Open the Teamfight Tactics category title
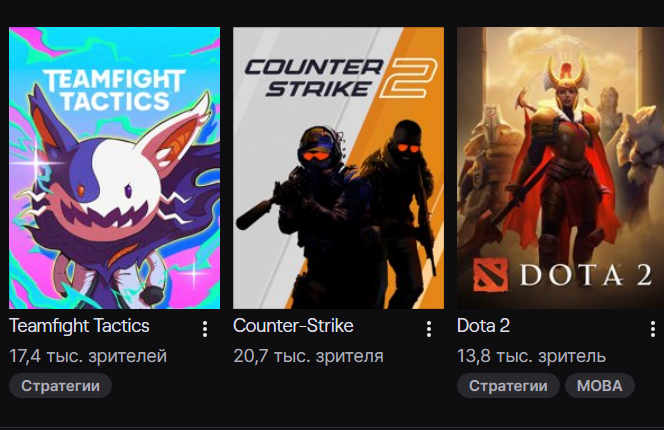This screenshot has width=664, height=430. [x=79, y=326]
